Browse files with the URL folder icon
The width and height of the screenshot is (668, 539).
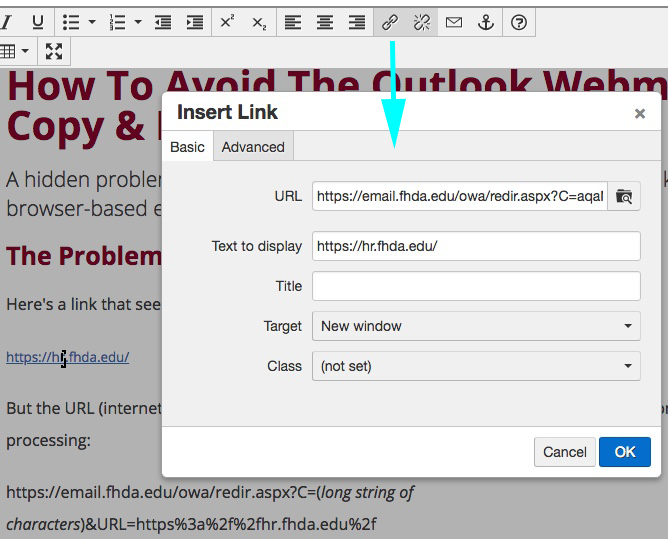click(624, 196)
